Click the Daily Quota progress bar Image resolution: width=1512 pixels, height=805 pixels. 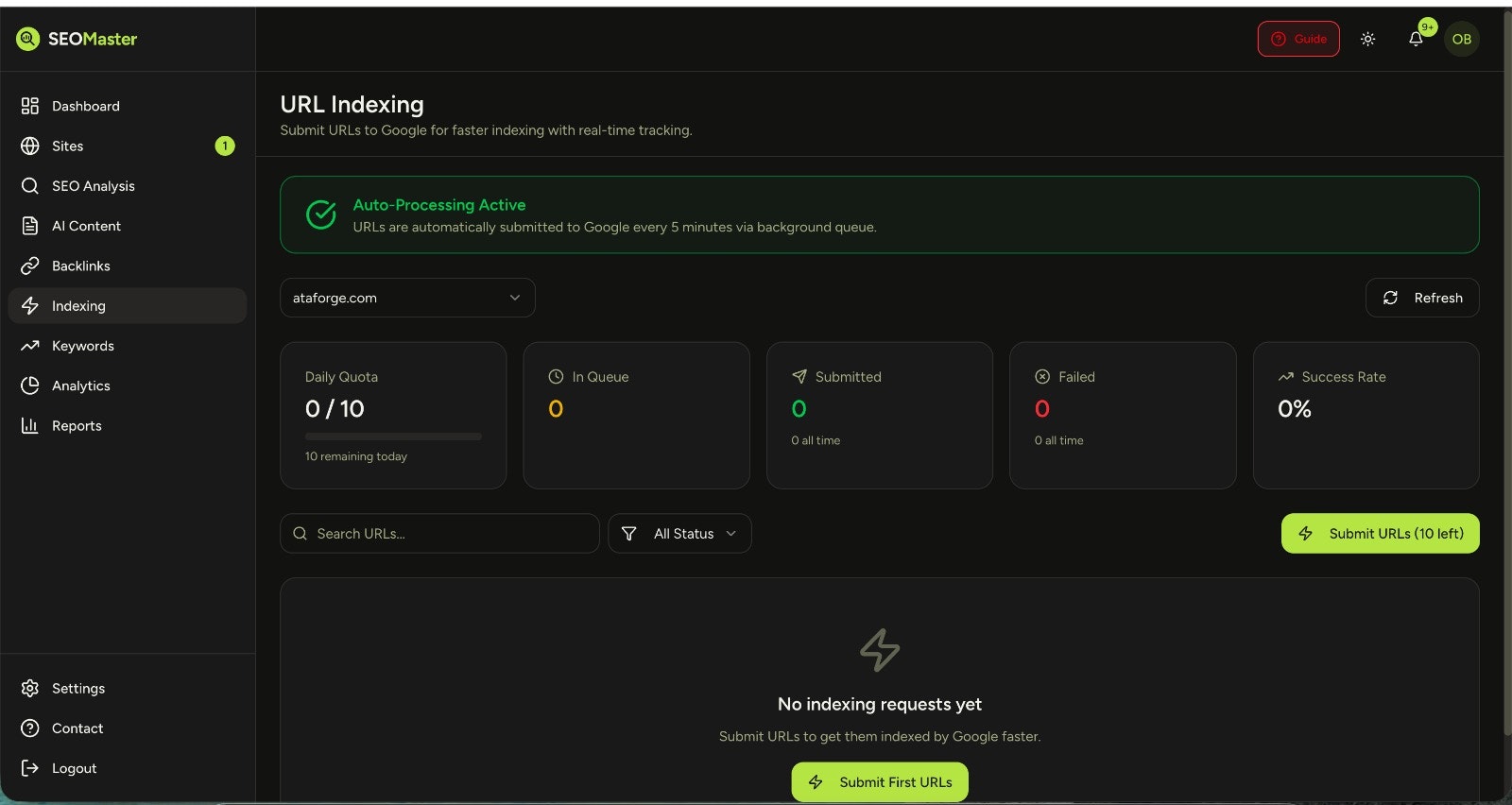[x=393, y=437]
